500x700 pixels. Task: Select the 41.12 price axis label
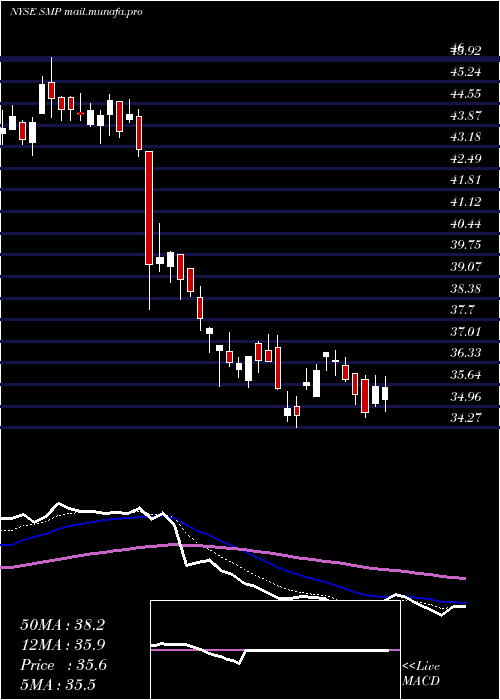[466, 202]
